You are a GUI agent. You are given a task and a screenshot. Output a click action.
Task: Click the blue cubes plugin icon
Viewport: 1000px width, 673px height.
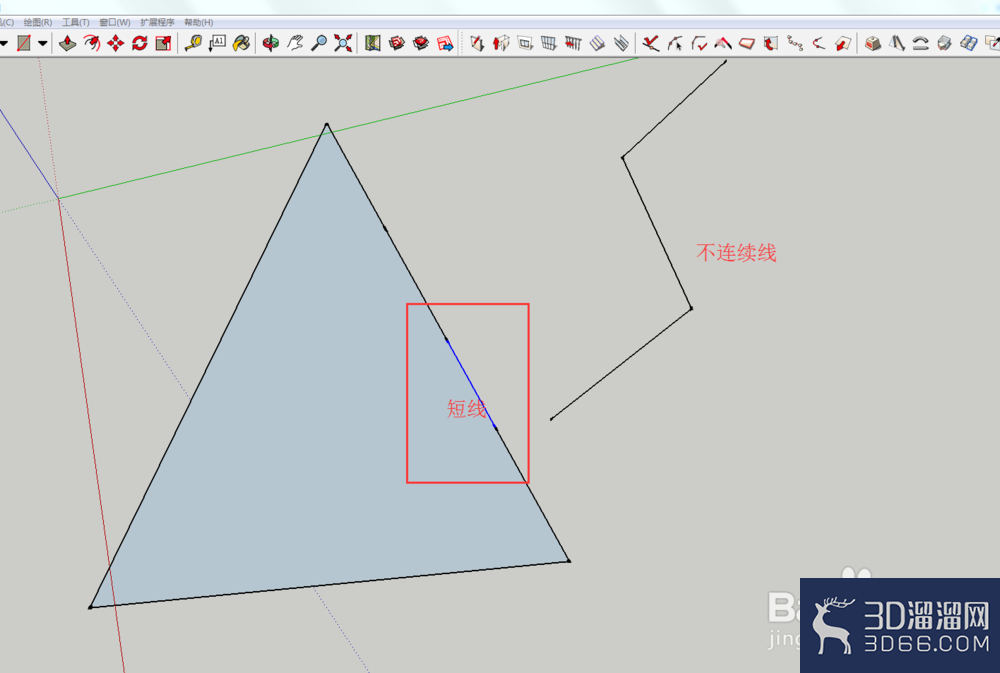pyautogui.click(x=969, y=43)
